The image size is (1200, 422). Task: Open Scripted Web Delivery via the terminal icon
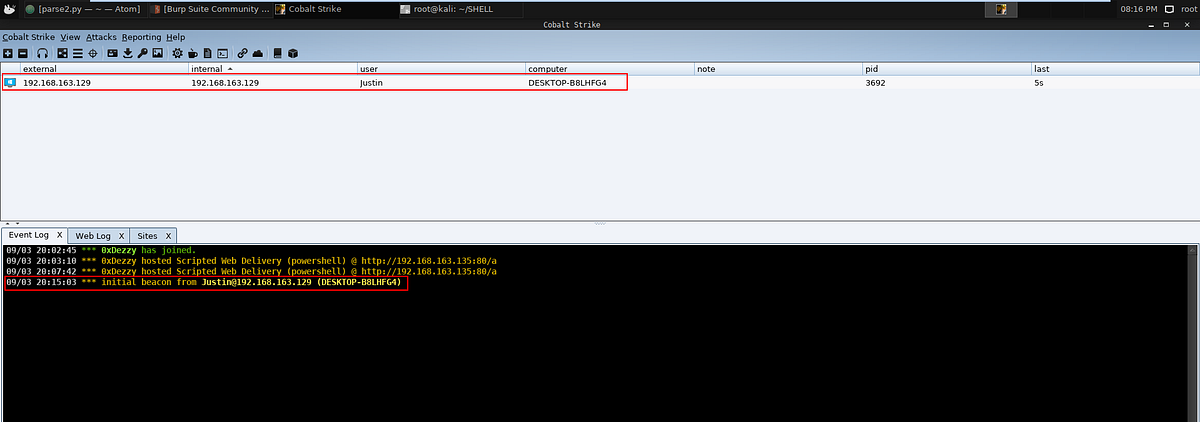pyautogui.click(x=223, y=53)
